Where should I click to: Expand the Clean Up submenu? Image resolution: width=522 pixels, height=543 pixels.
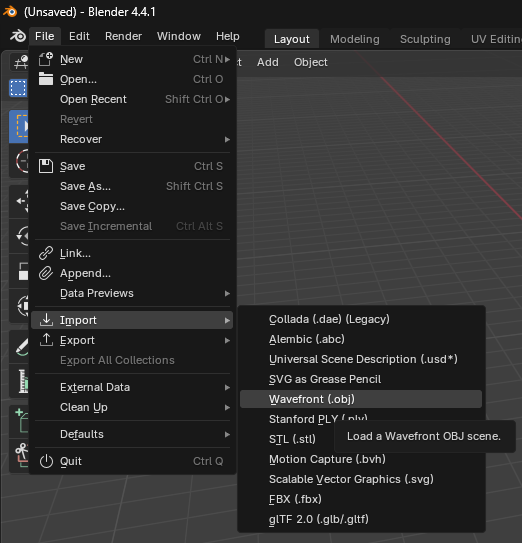[x=227, y=408]
